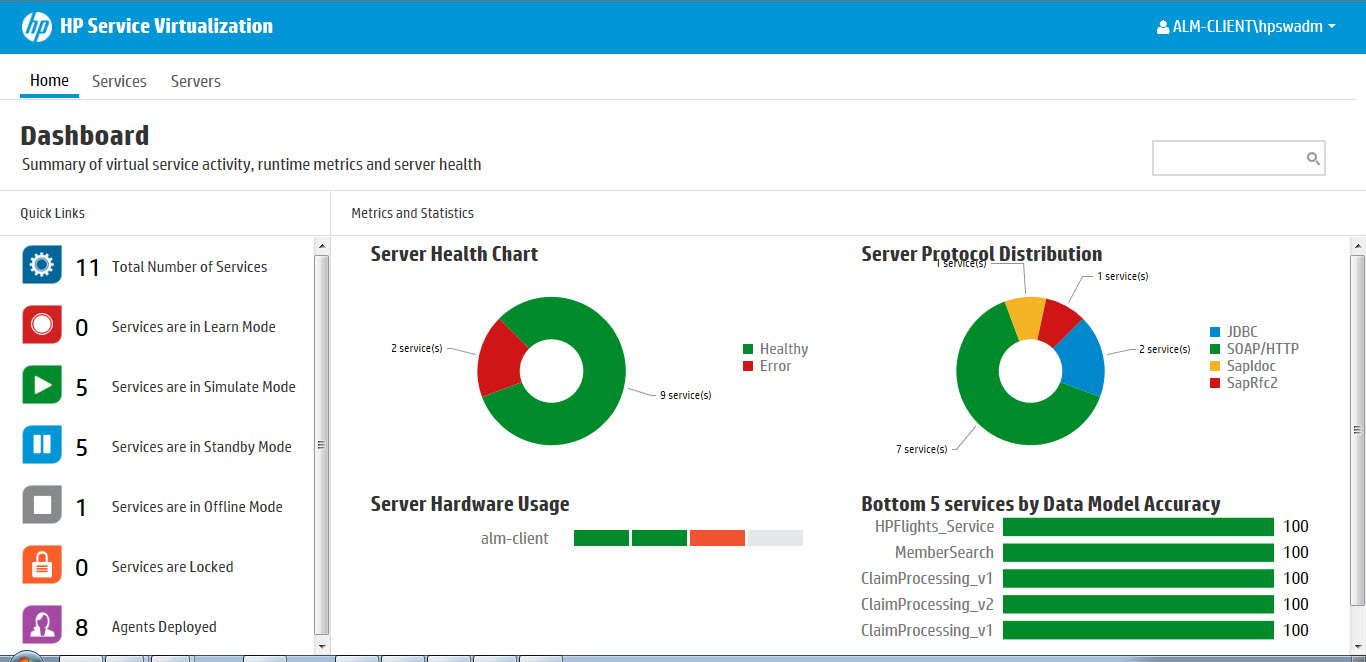The image size is (1366, 662).
Task: Open the Agents Deployed link
Action: [164, 627]
